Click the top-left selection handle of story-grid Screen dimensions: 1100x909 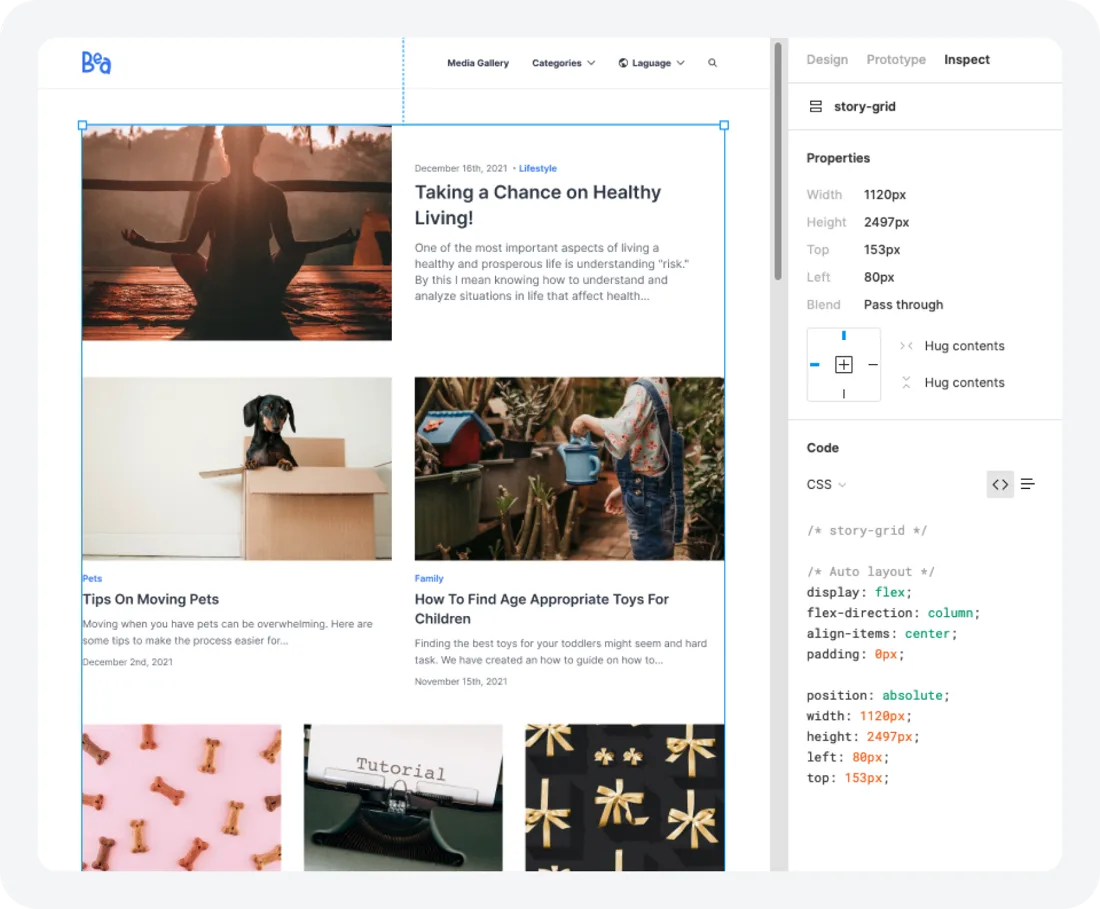point(82,125)
